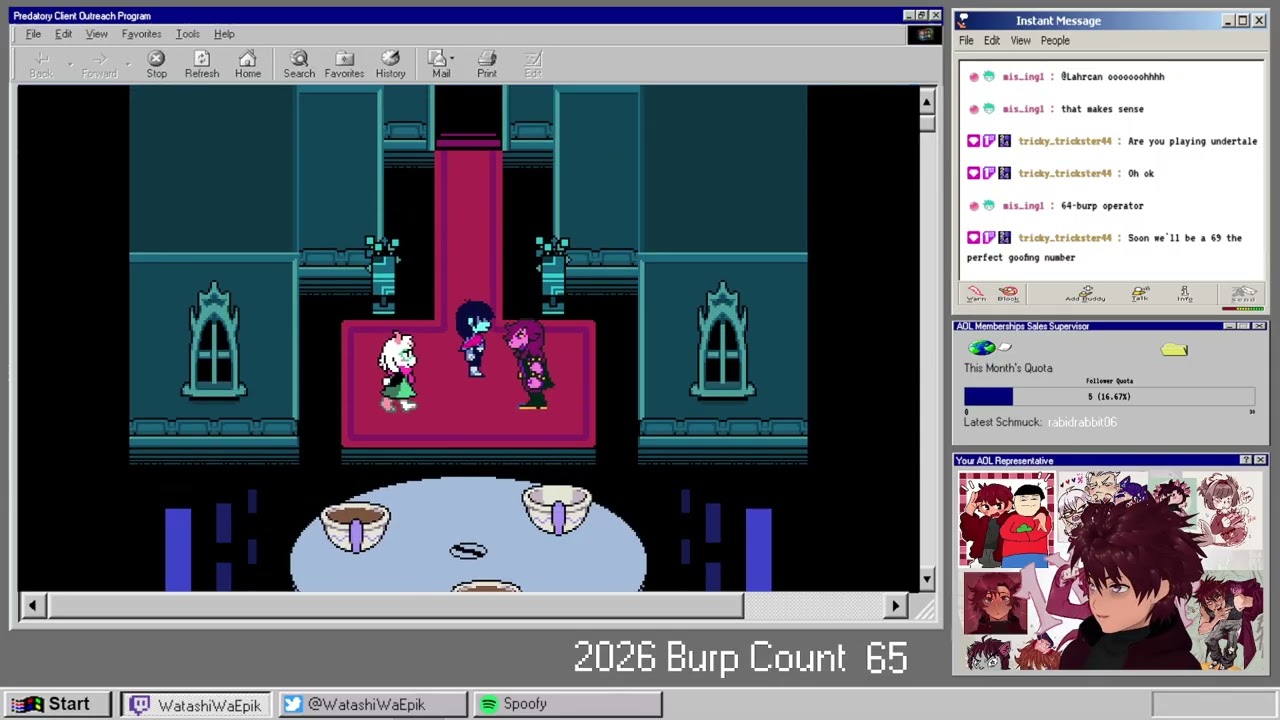This screenshot has height=720, width=1280.
Task: Click the browser scroll-up arrow
Action: 927,101
